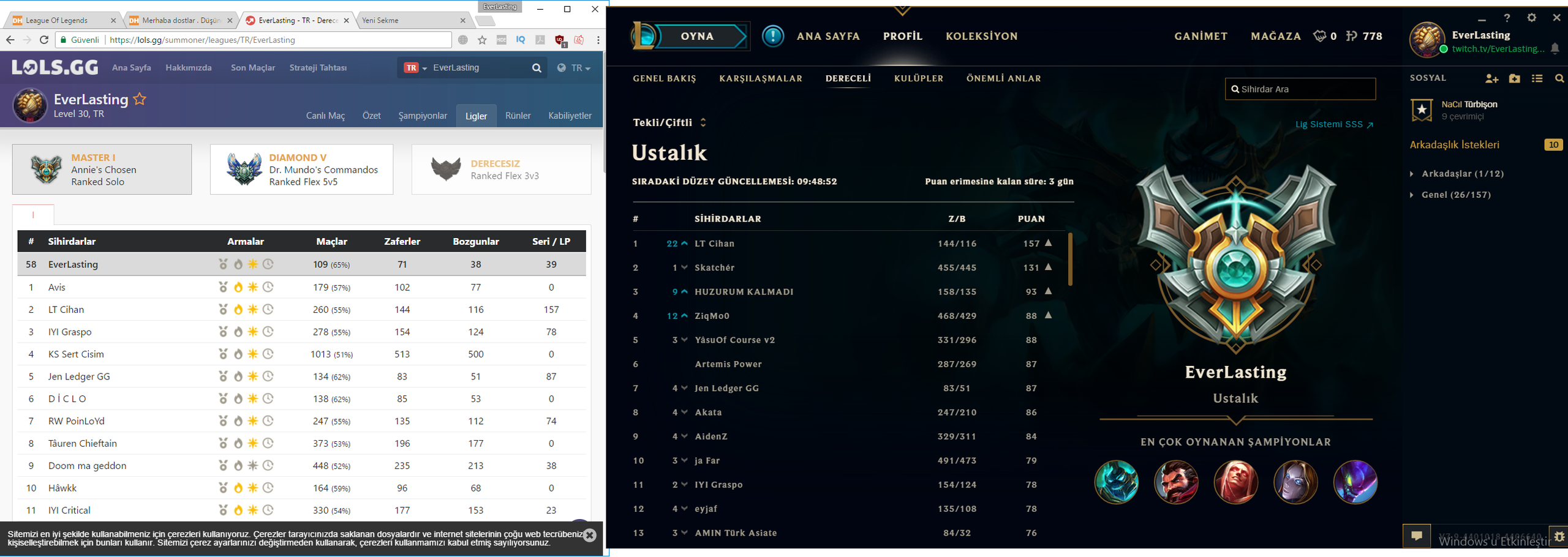Image resolution: width=1568 pixels, height=557 pixels.
Task: Click the uBlock Origin shield icon
Action: pyautogui.click(x=560, y=40)
